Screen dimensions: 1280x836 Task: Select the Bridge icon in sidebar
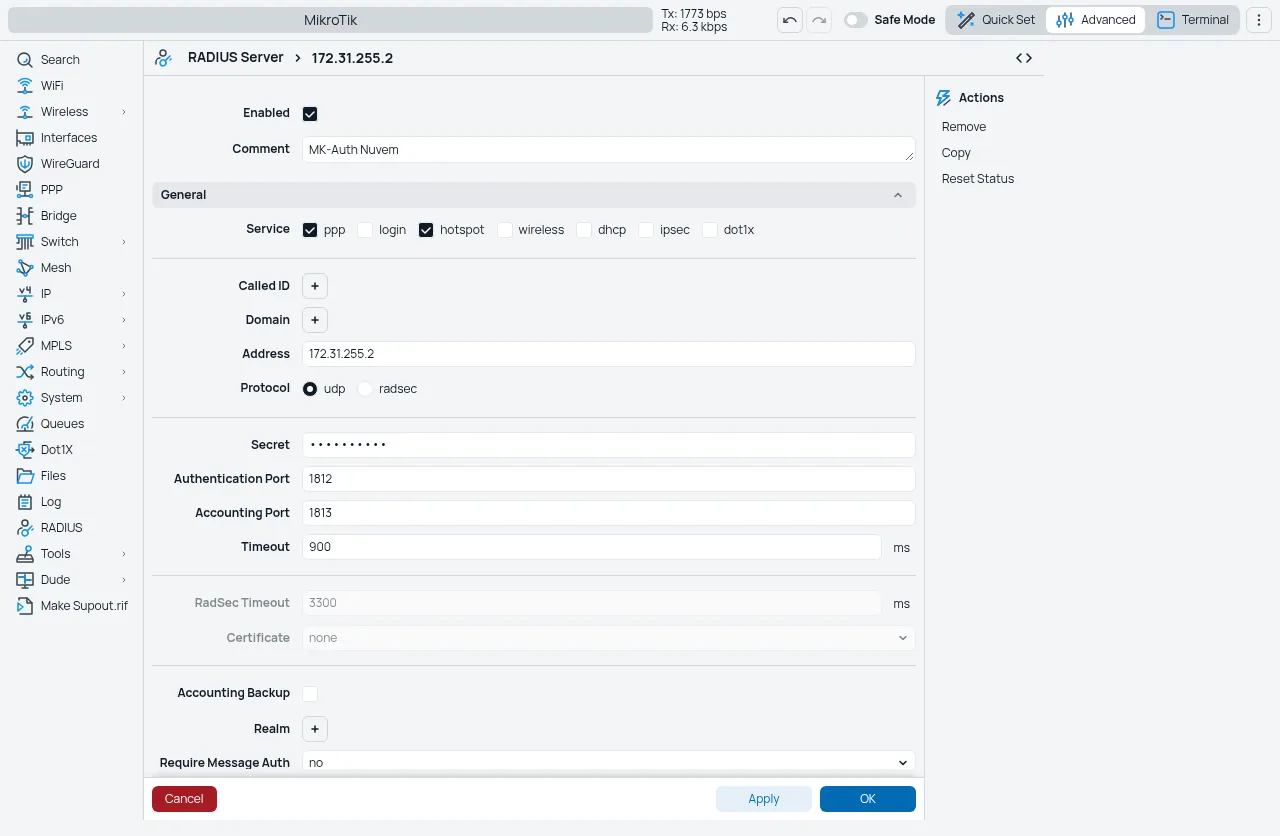point(25,216)
